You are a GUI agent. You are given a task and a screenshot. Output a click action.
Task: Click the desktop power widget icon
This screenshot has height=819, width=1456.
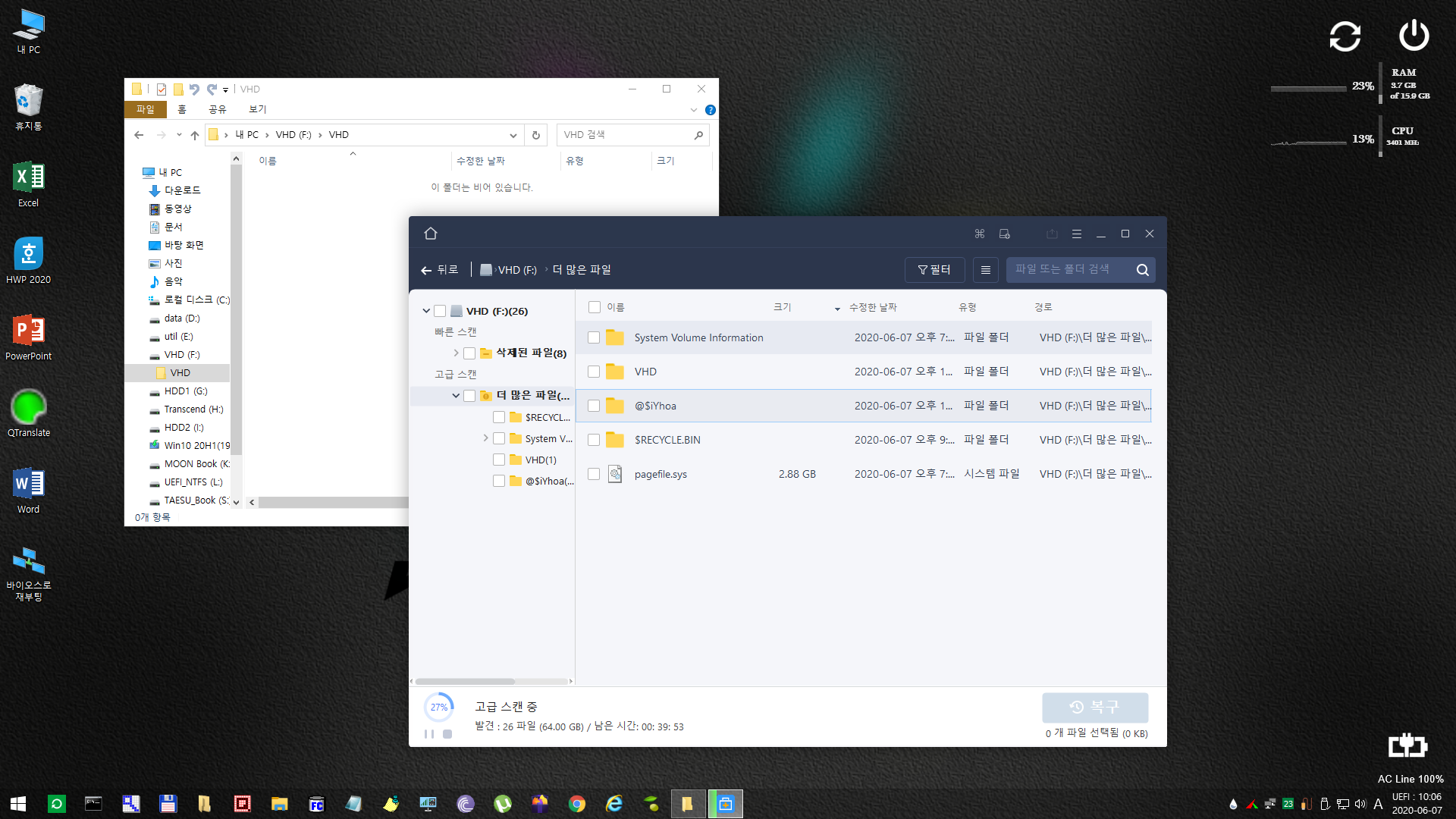[1414, 36]
